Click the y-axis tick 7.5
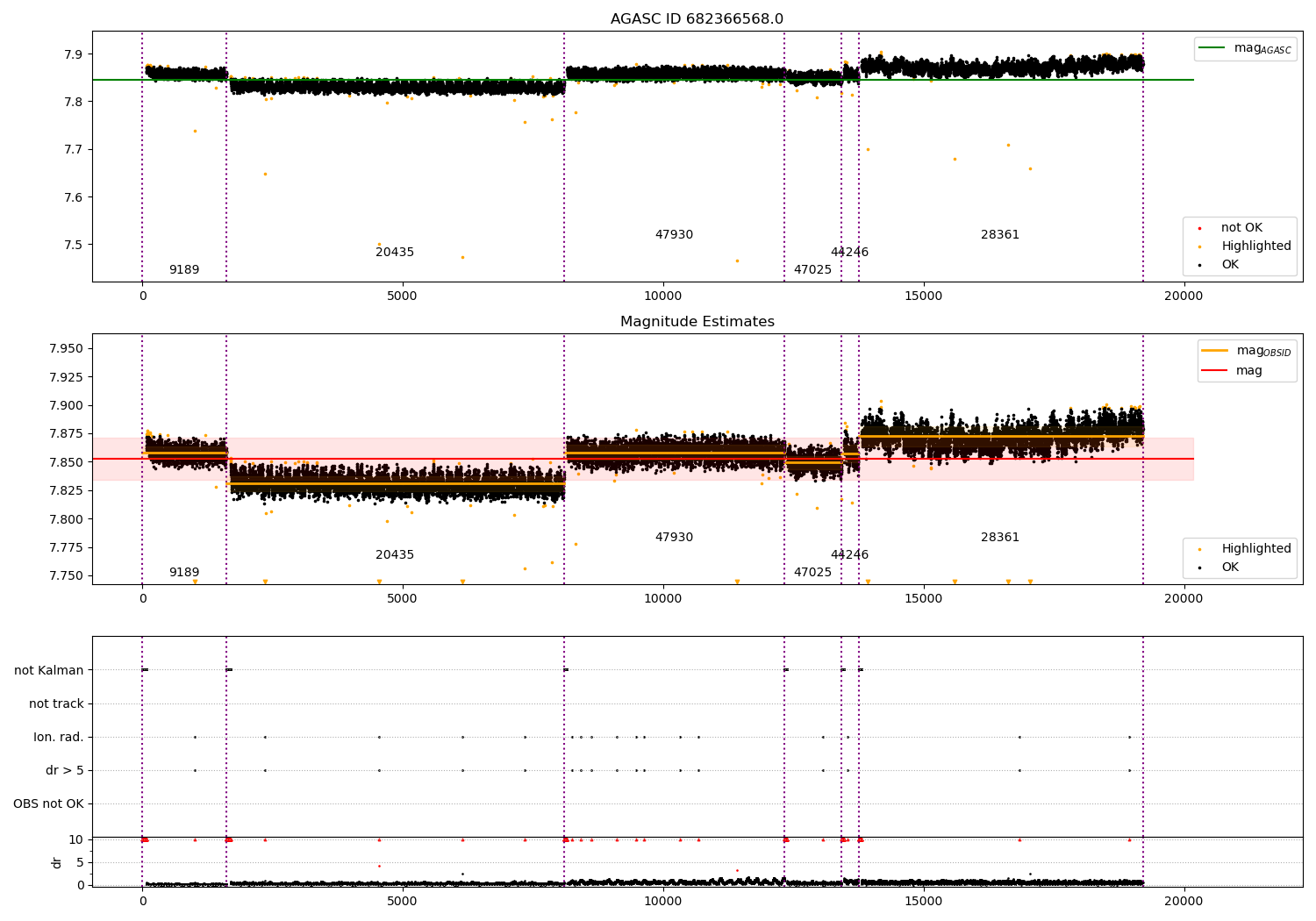 [x=74, y=245]
